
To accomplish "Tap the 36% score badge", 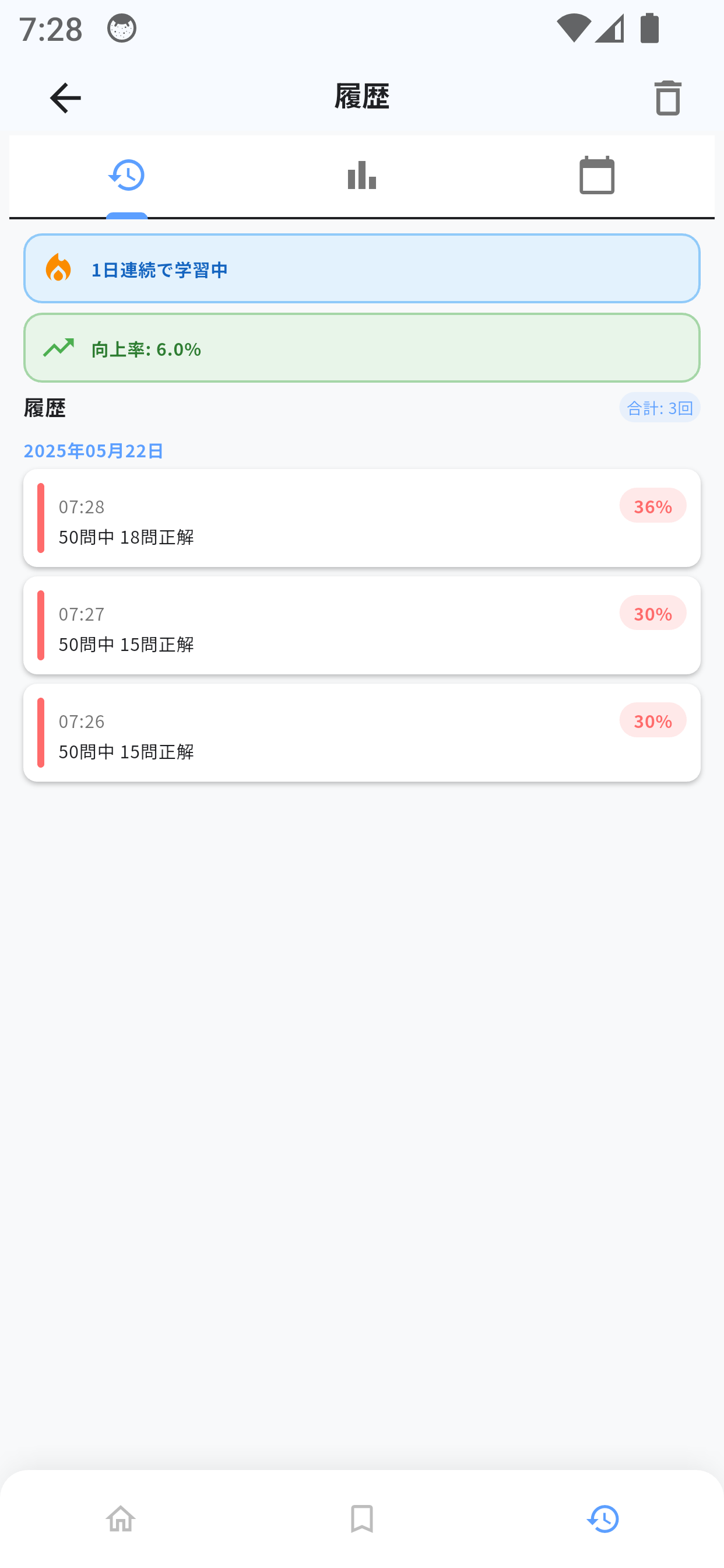I will (x=653, y=506).
